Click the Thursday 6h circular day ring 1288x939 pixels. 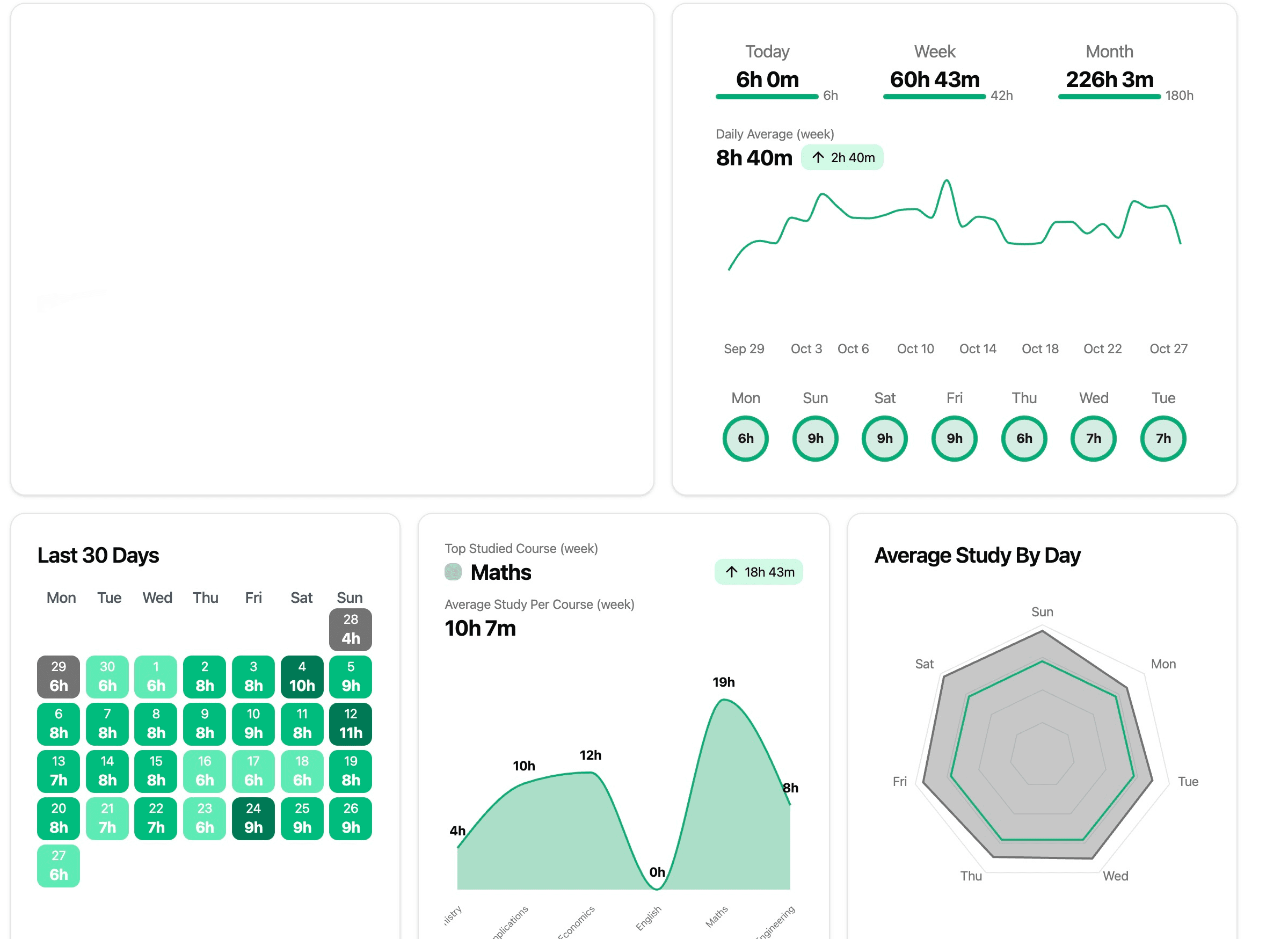tap(1023, 438)
